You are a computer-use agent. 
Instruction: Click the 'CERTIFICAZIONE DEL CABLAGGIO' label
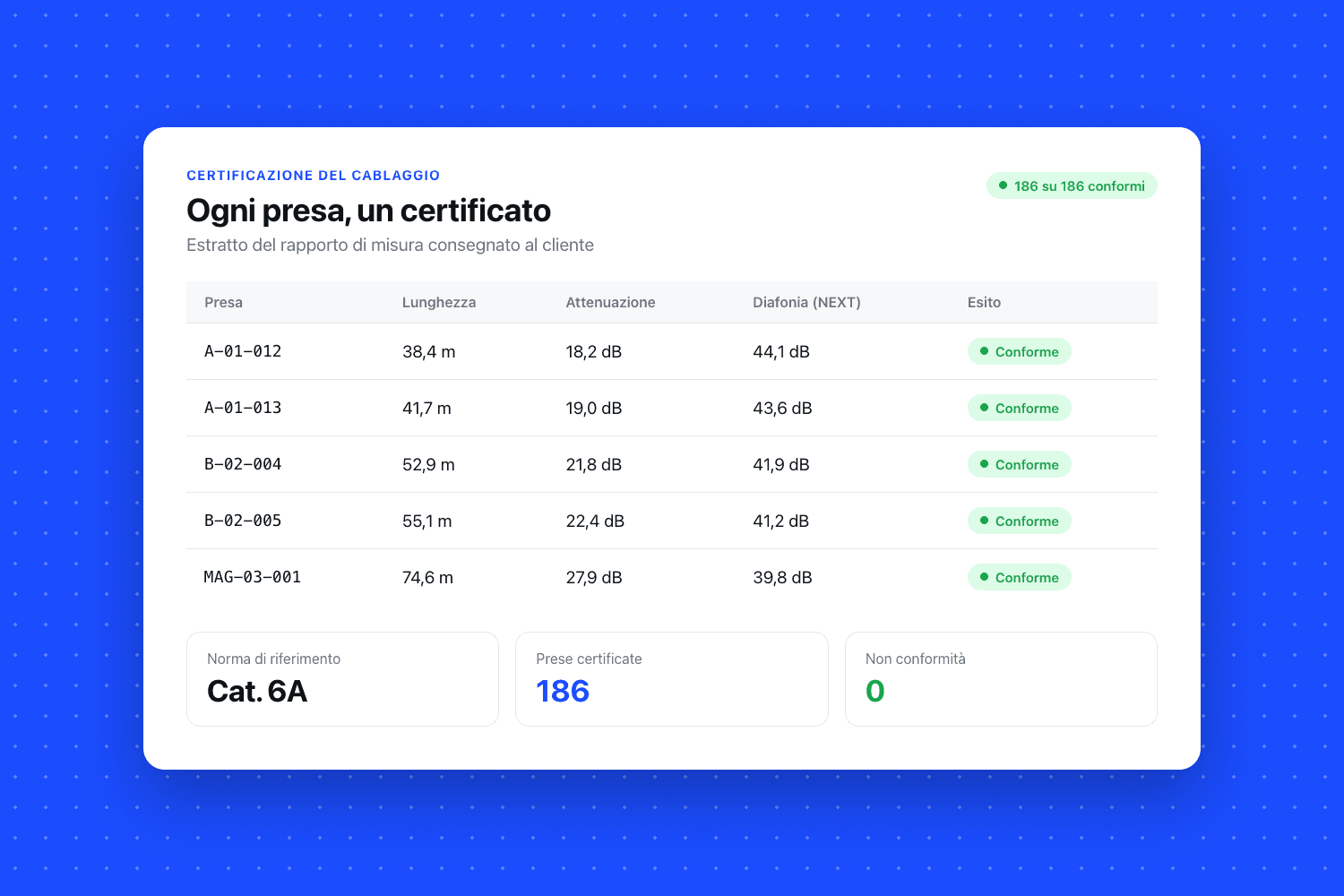314,176
